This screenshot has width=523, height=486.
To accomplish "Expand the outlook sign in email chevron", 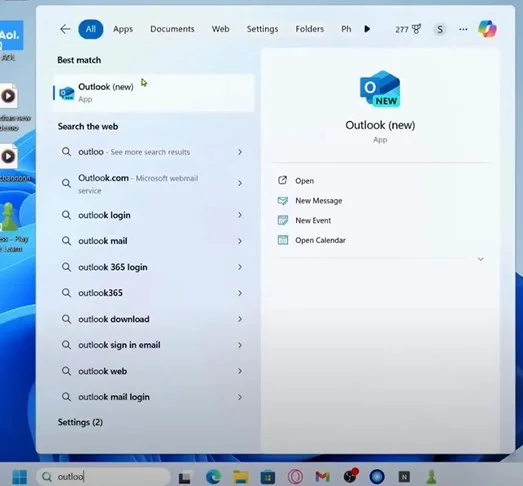I will click(x=240, y=345).
